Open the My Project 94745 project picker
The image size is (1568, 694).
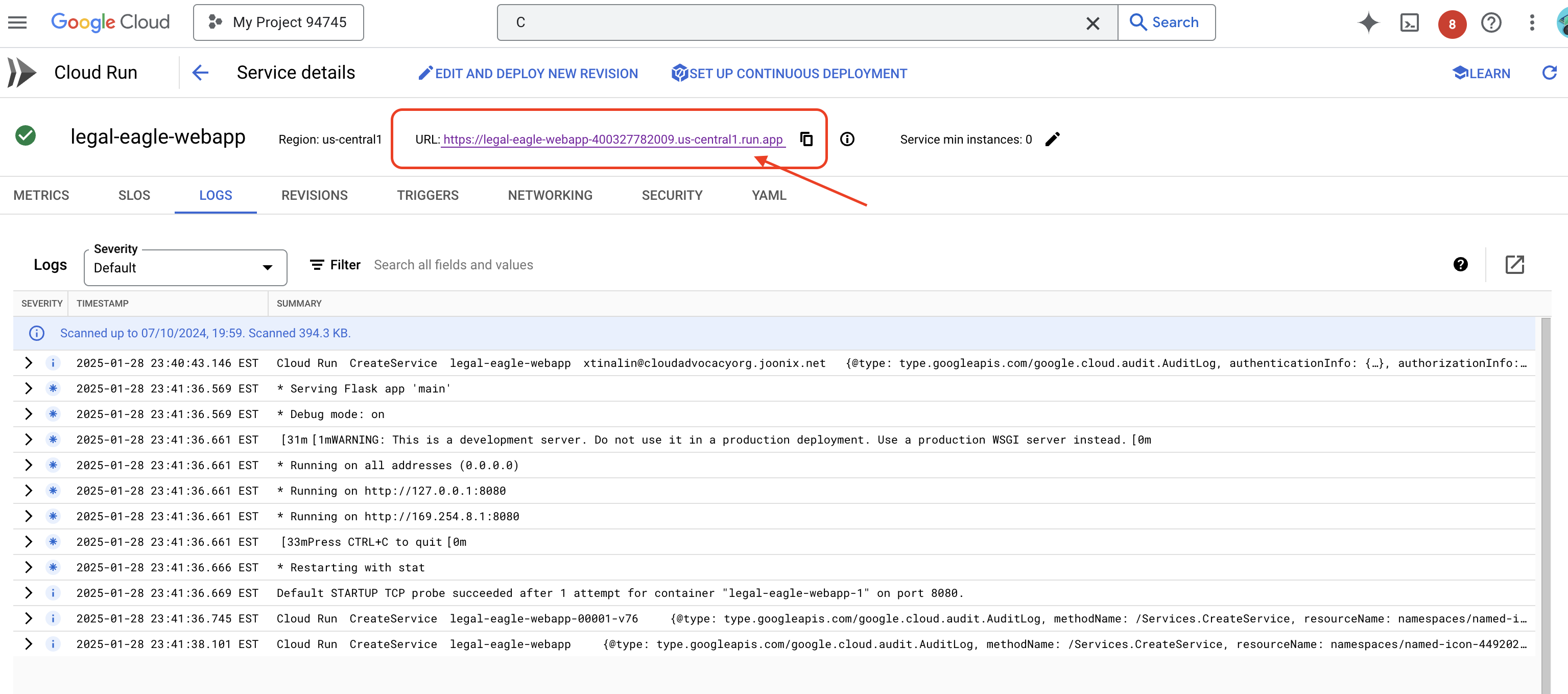pos(278,22)
